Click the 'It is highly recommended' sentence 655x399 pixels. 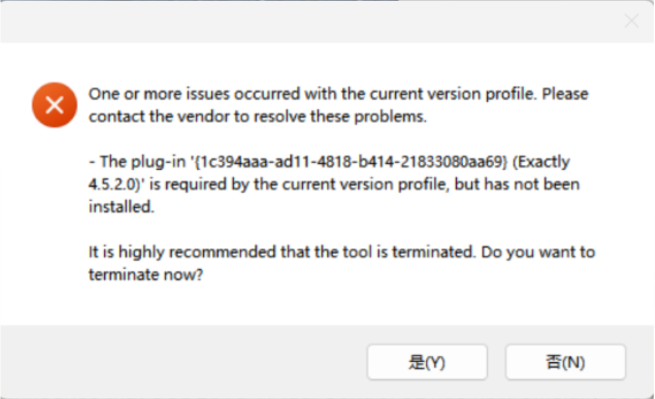click(x=282, y=252)
